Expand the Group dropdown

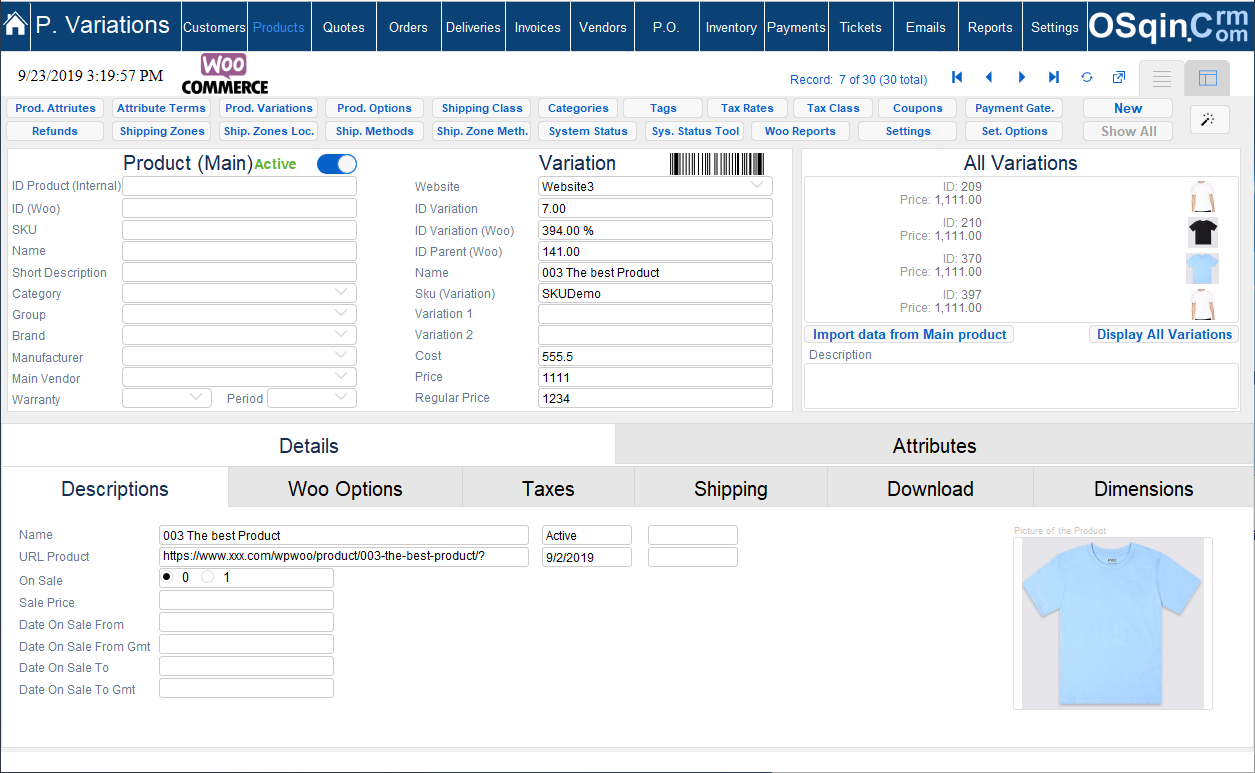(x=239, y=314)
